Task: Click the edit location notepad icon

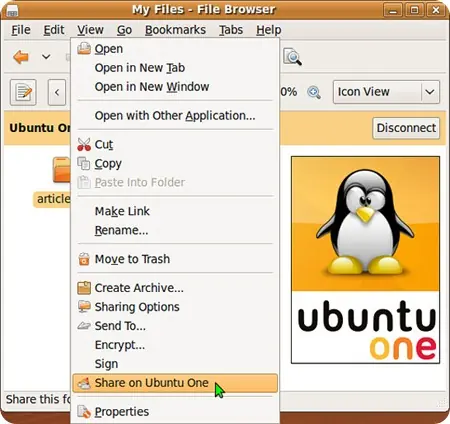Action: coord(23,92)
